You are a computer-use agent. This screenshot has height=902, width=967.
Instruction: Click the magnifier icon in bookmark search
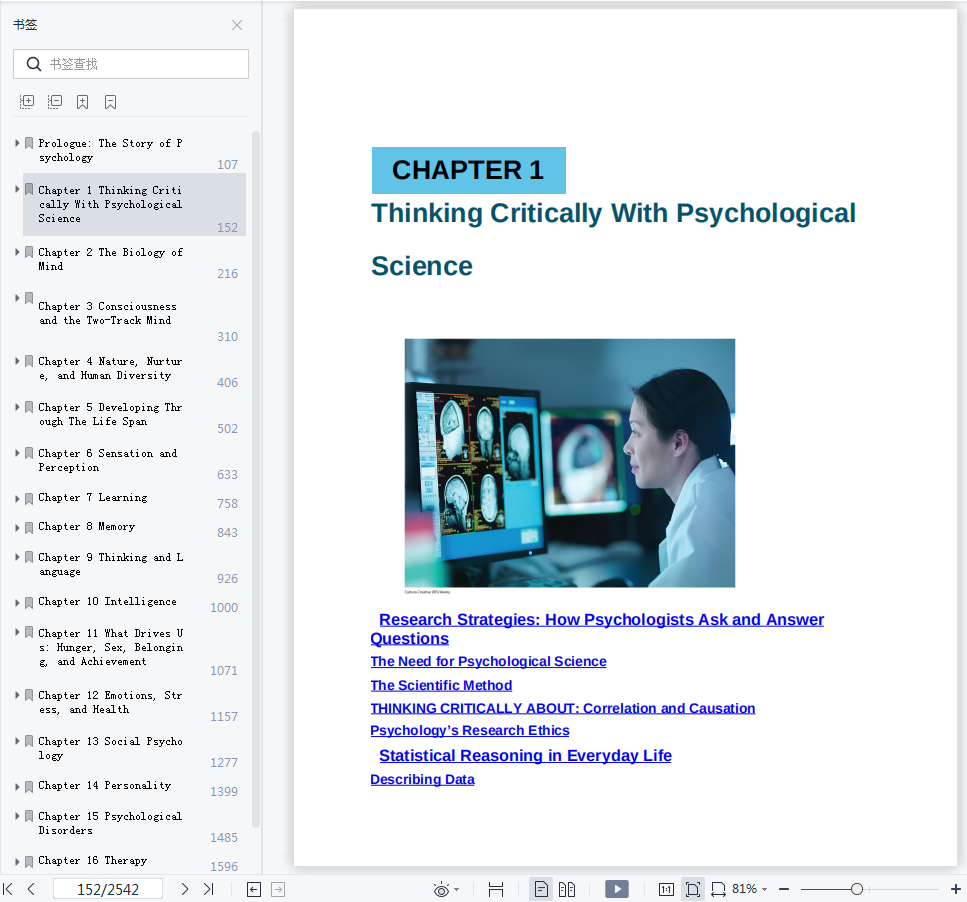click(34, 64)
